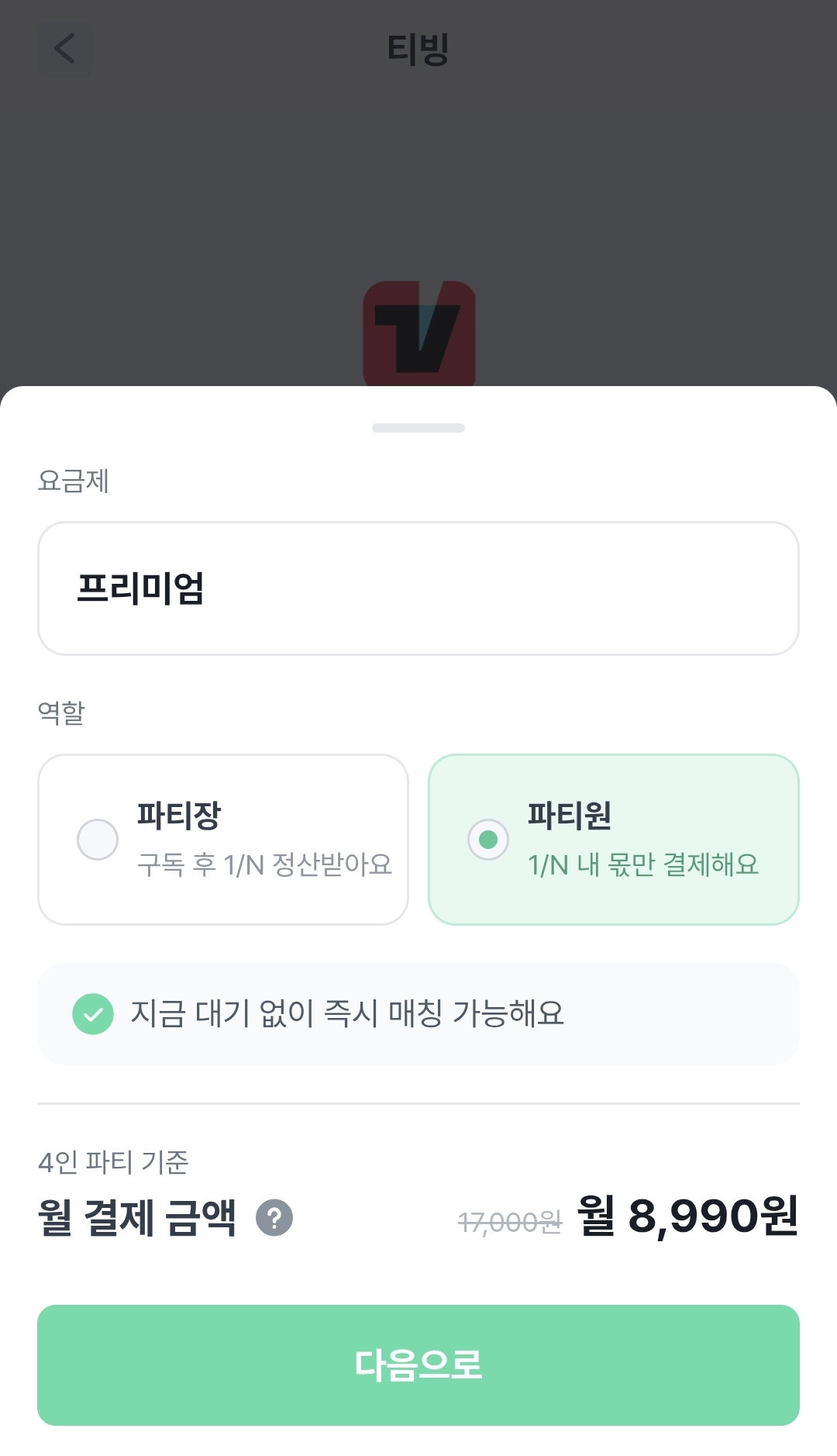Select the 파티장 radio button
This screenshot has width=837, height=1456.
click(98, 840)
